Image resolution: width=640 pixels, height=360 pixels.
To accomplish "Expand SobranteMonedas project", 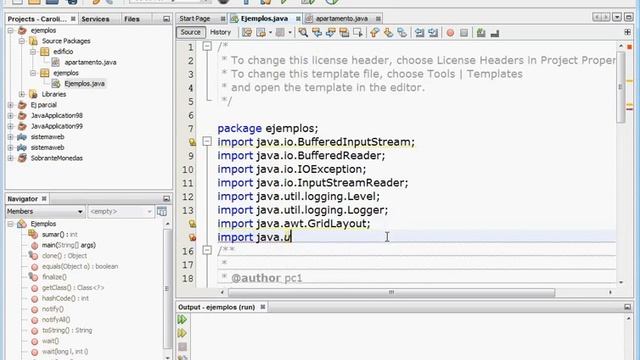I will click(x=11, y=158).
